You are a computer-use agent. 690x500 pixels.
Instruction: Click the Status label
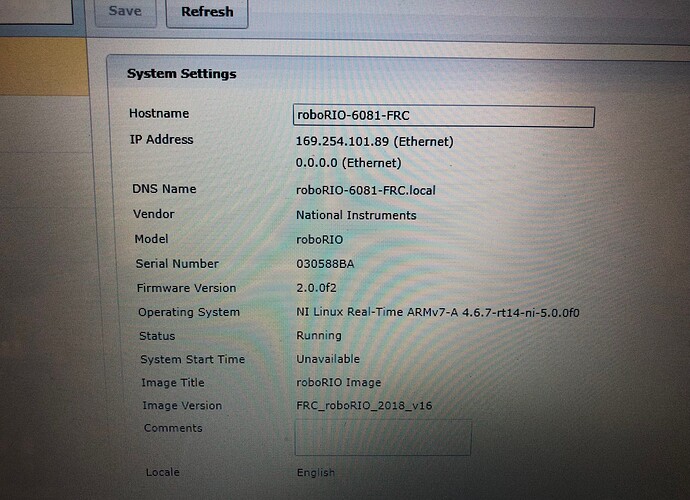157,336
